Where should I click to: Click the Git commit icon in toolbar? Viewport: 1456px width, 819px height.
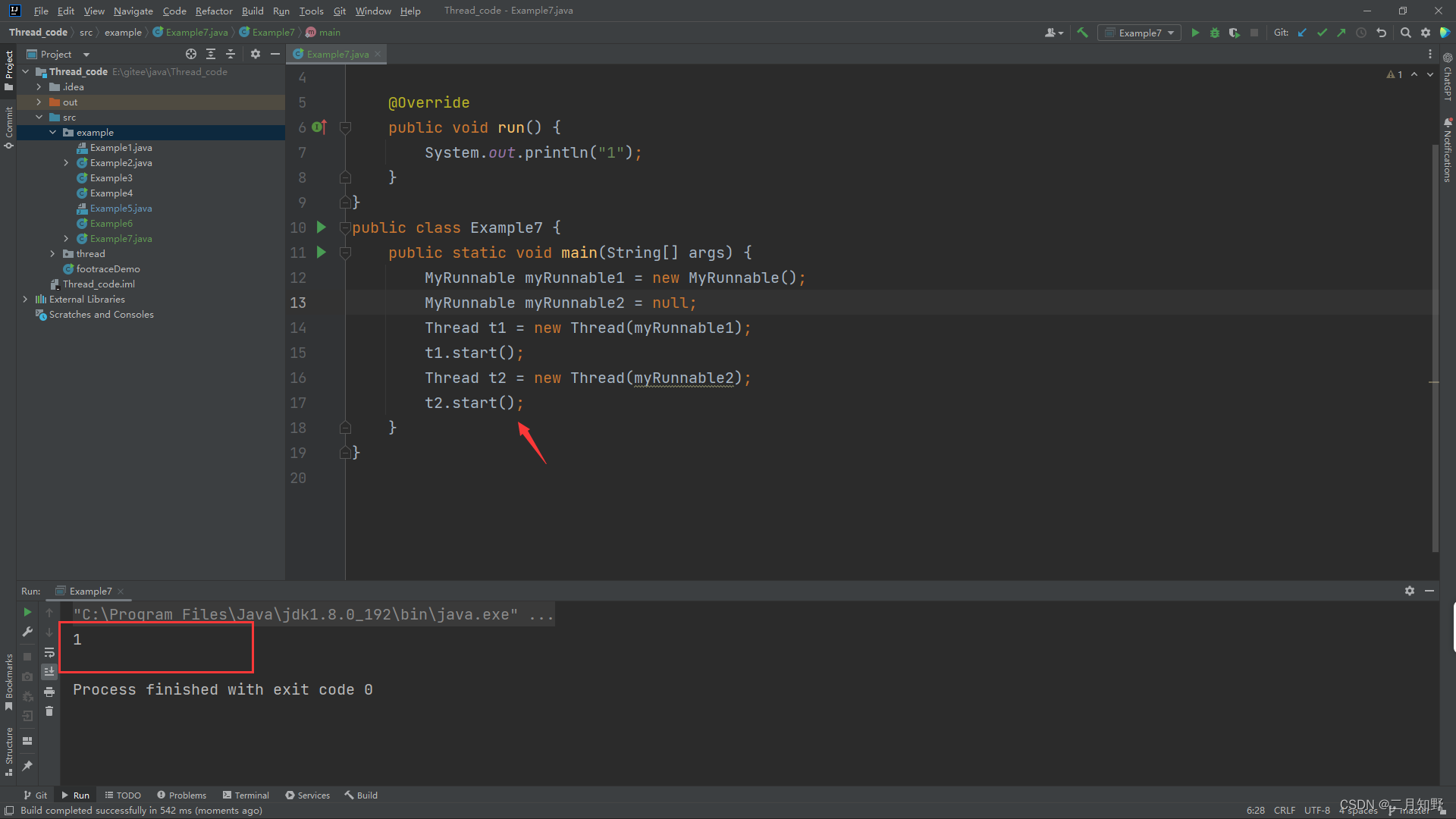1320,33
